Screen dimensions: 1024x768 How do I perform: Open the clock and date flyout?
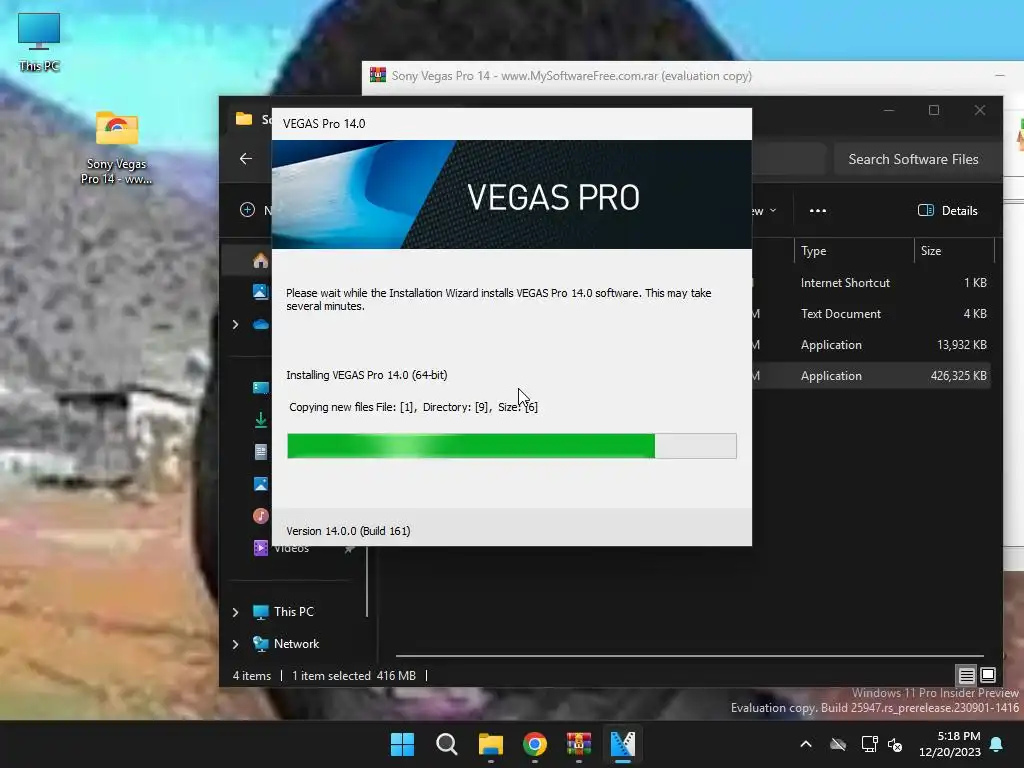click(x=950, y=744)
